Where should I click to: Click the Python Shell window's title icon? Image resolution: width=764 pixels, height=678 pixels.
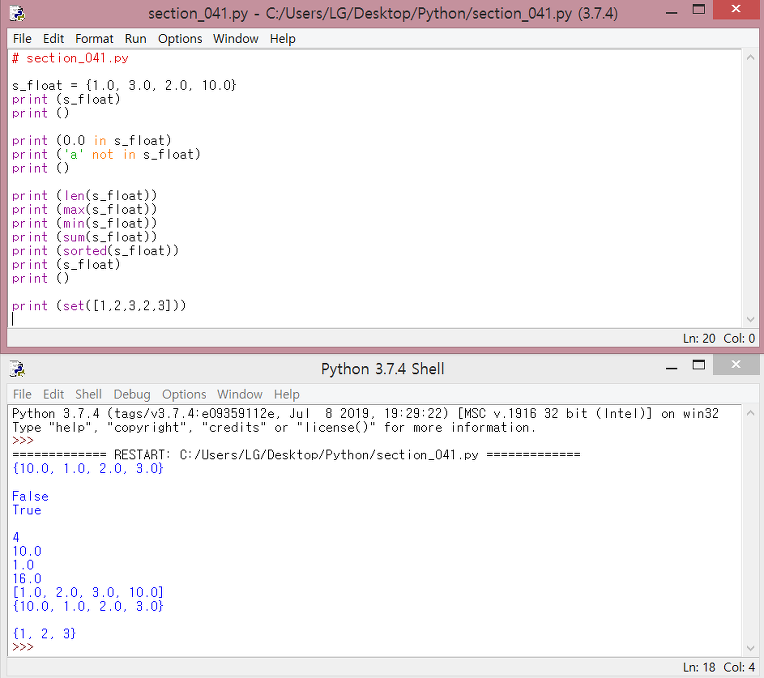coord(17,369)
